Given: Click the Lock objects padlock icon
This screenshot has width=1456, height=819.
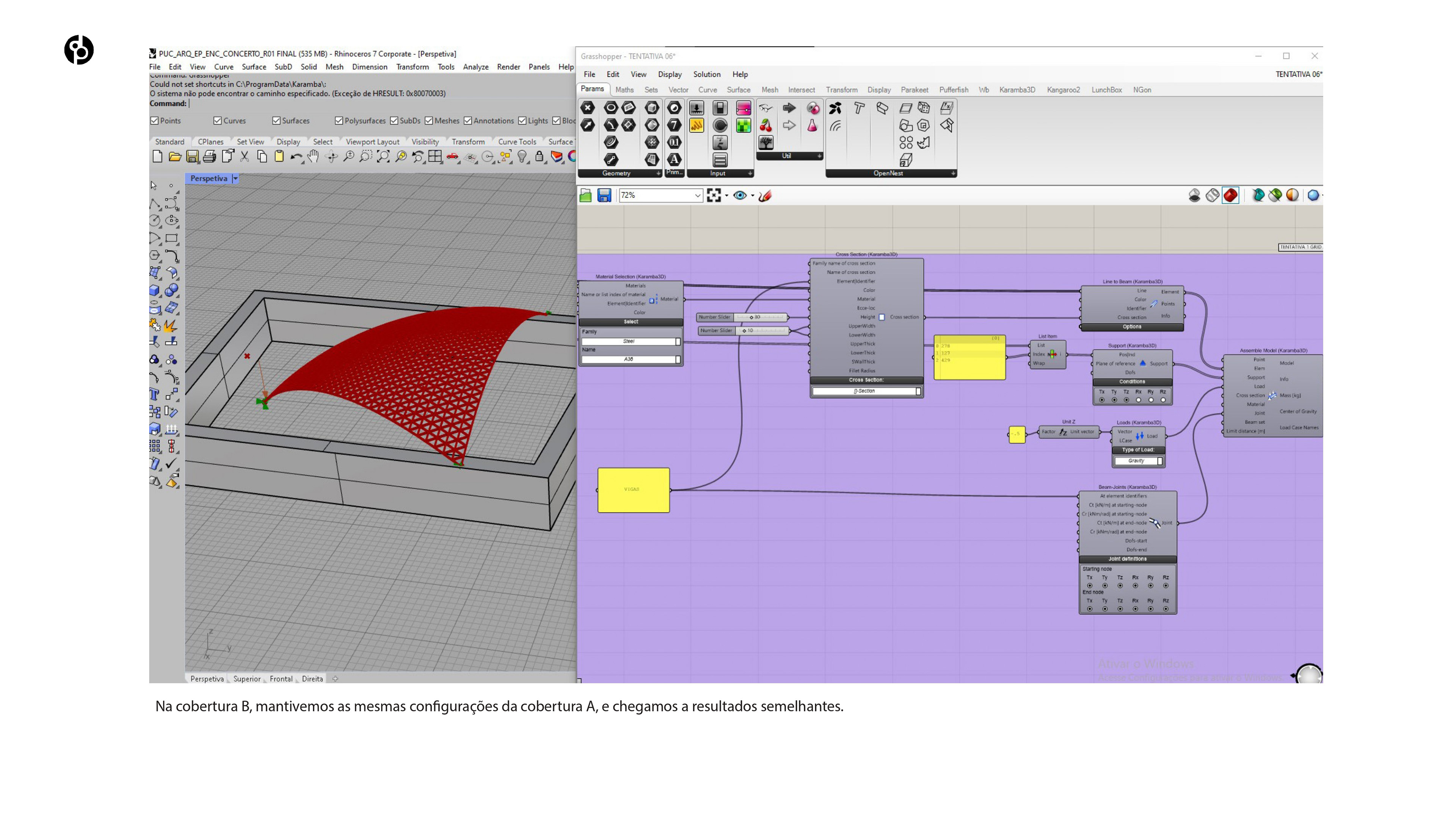Looking at the screenshot, I should tap(539, 157).
